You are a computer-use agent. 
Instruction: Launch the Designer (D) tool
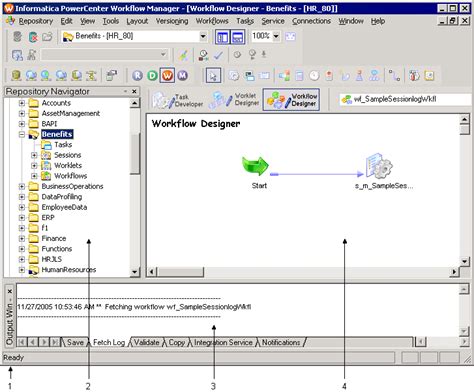[x=152, y=76]
